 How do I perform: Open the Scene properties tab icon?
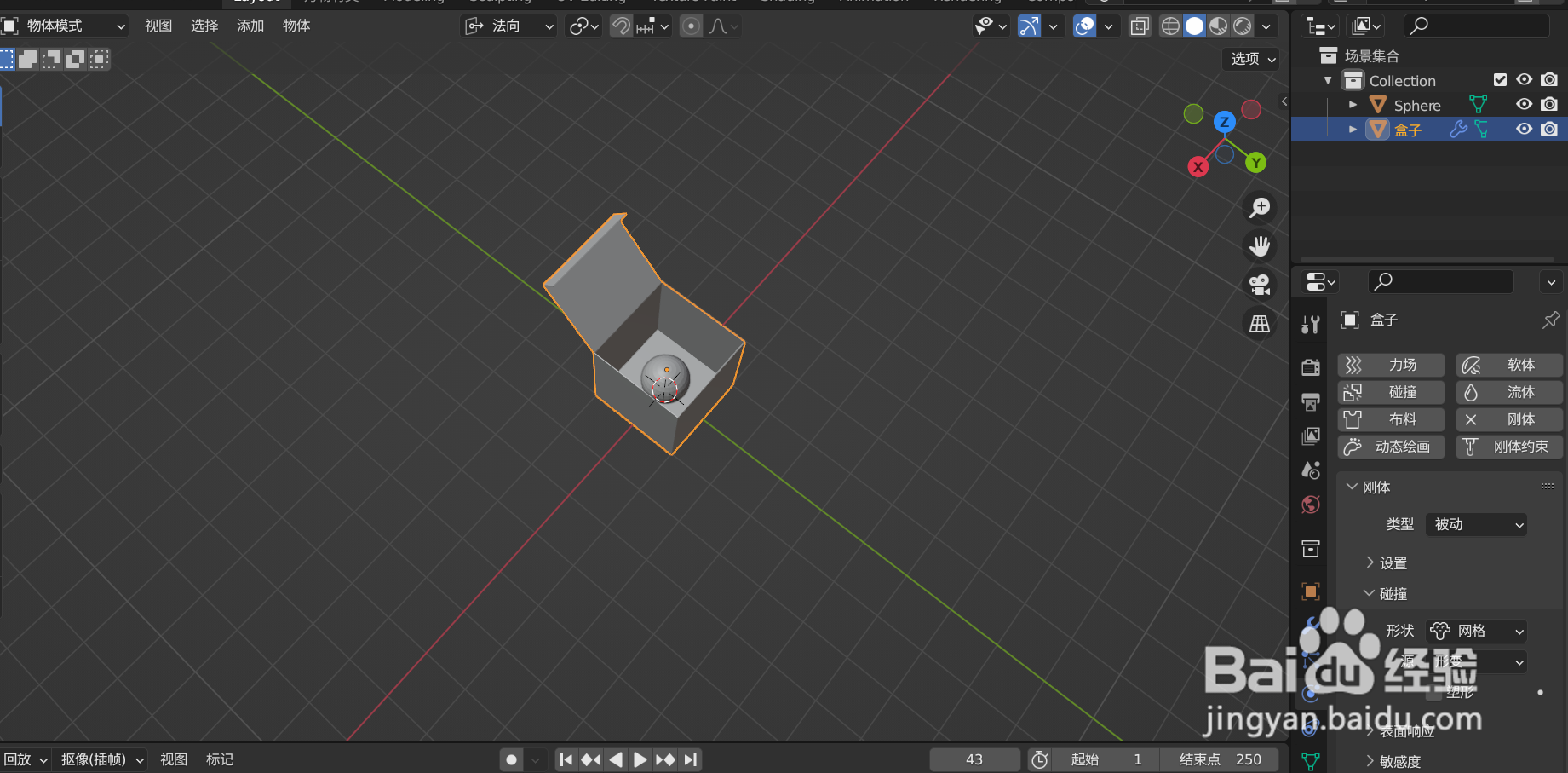[1311, 470]
